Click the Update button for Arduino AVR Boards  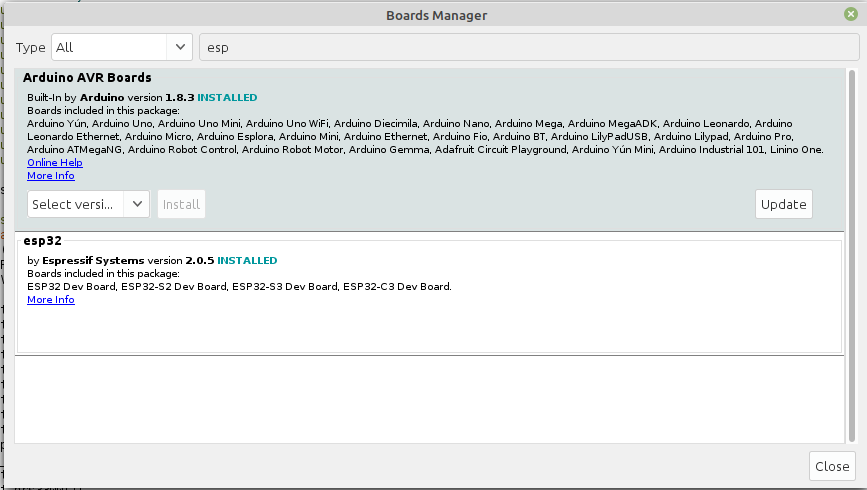784,204
